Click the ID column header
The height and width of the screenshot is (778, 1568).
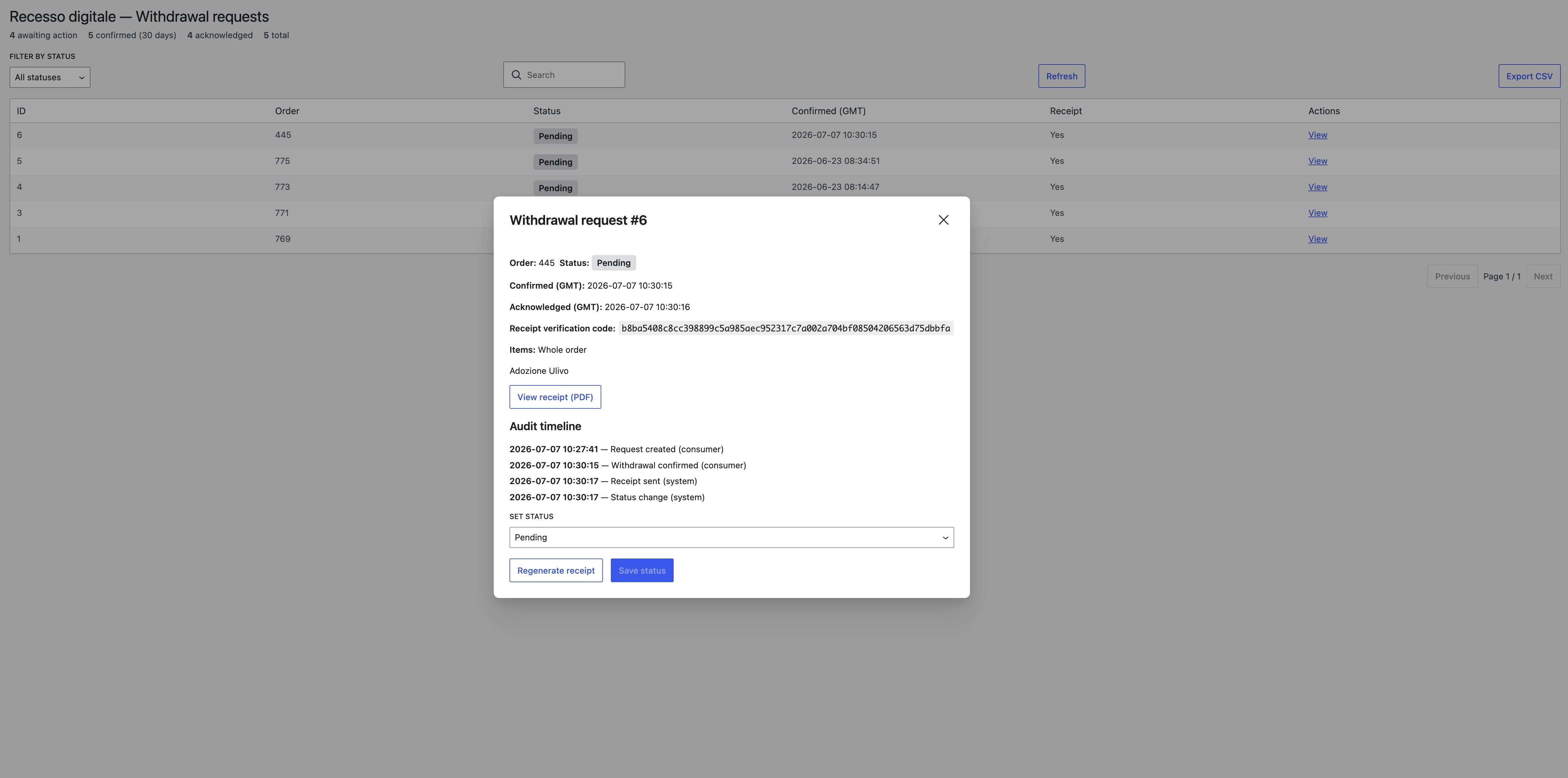point(21,111)
